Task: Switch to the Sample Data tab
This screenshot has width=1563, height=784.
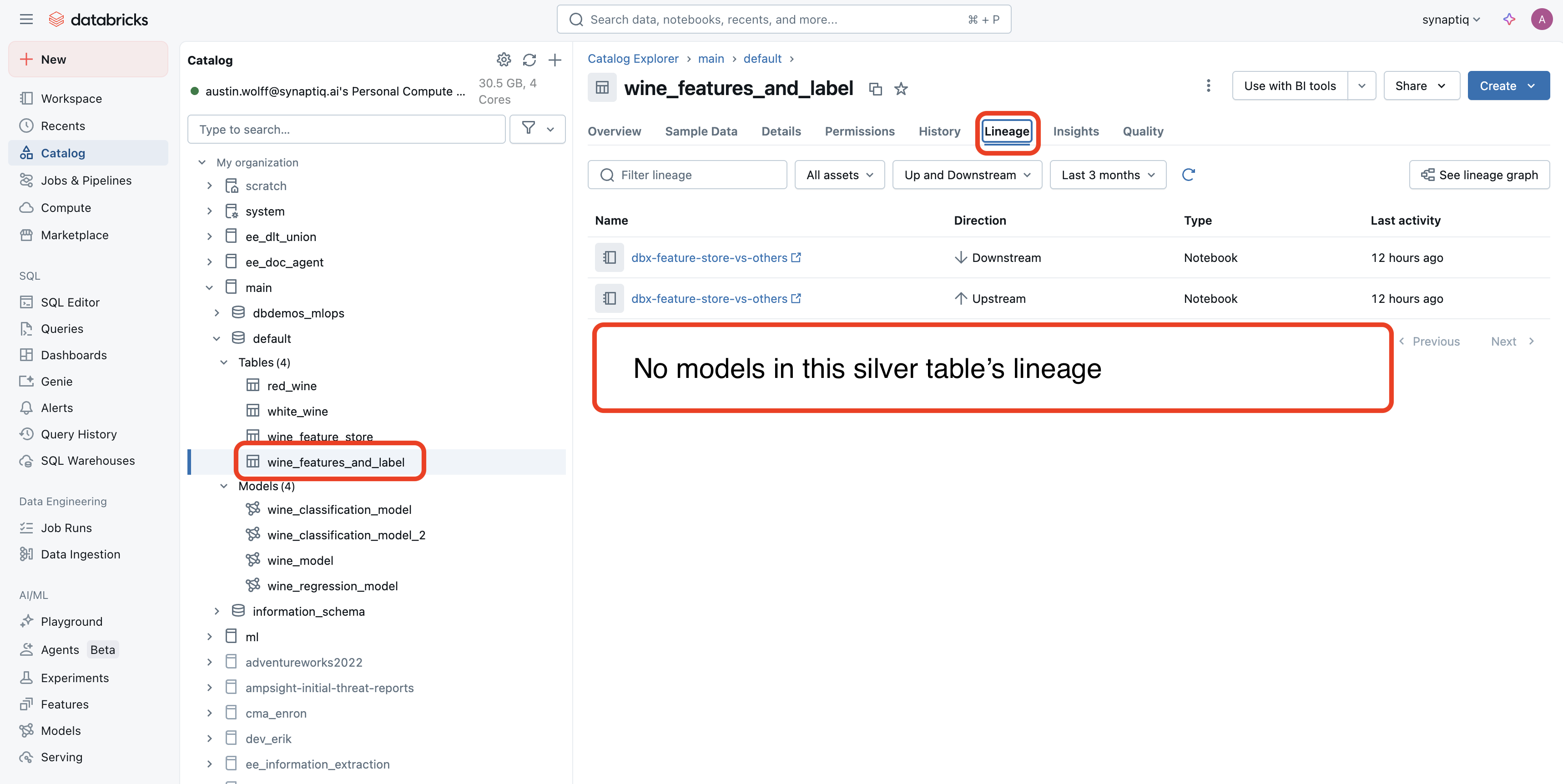Action: (x=701, y=131)
